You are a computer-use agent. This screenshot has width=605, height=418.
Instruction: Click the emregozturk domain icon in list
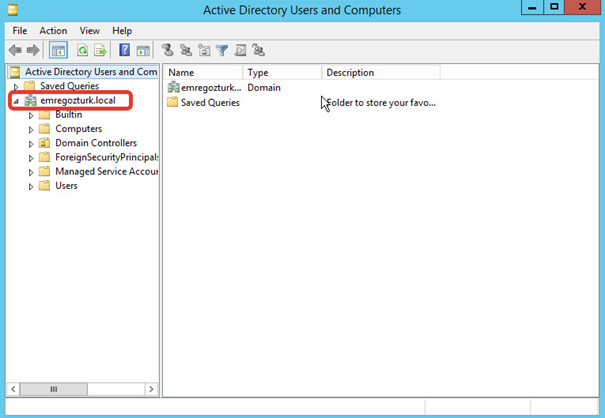173,88
